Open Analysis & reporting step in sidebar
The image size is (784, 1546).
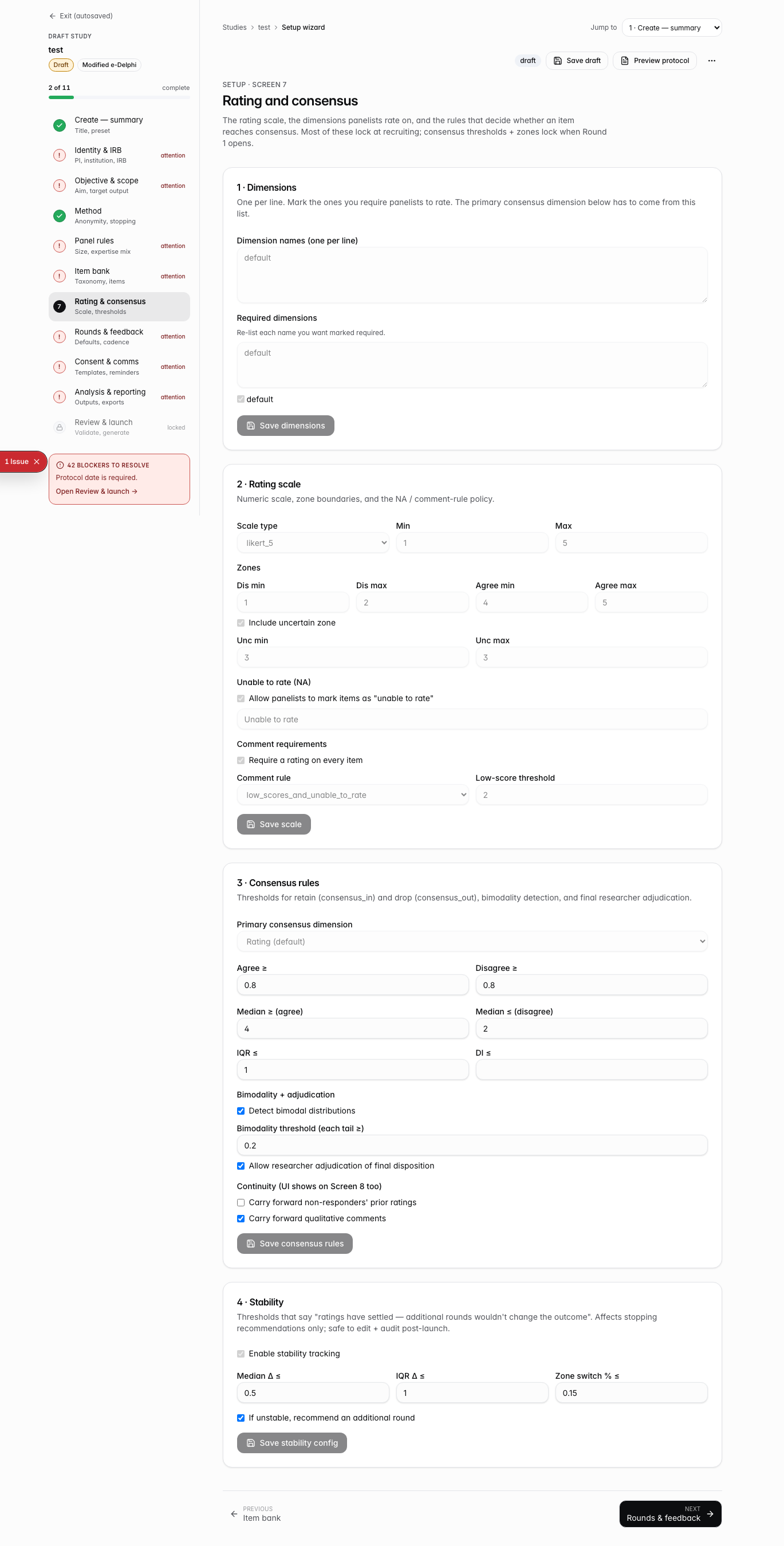pos(119,398)
